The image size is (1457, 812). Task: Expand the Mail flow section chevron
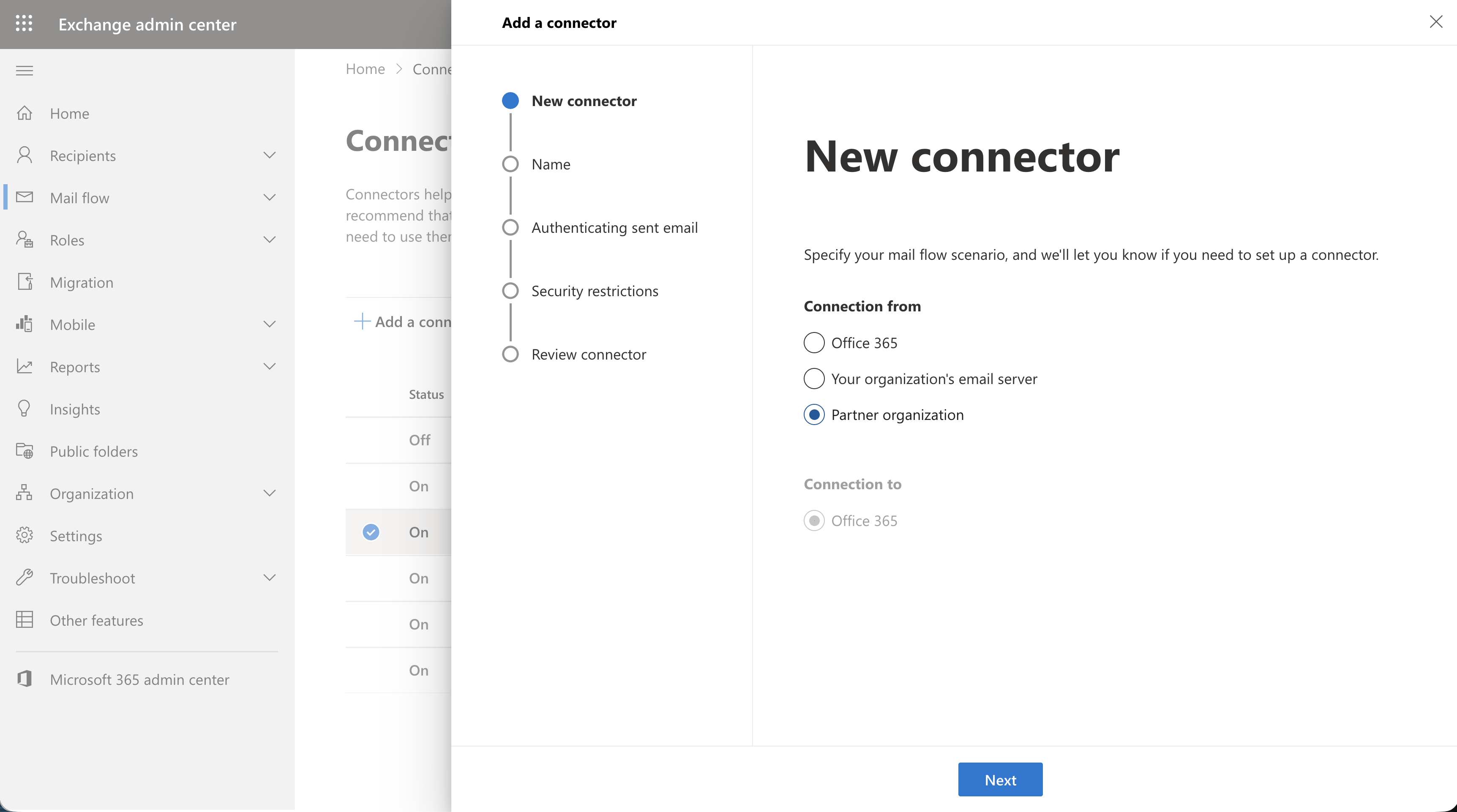[x=270, y=197]
